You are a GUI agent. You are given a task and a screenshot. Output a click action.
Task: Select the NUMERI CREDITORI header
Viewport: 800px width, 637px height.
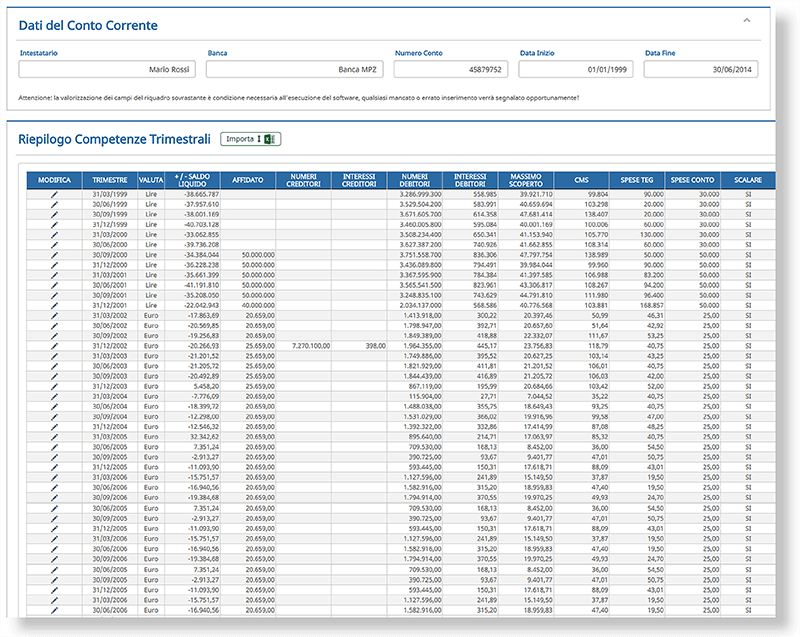click(303, 180)
